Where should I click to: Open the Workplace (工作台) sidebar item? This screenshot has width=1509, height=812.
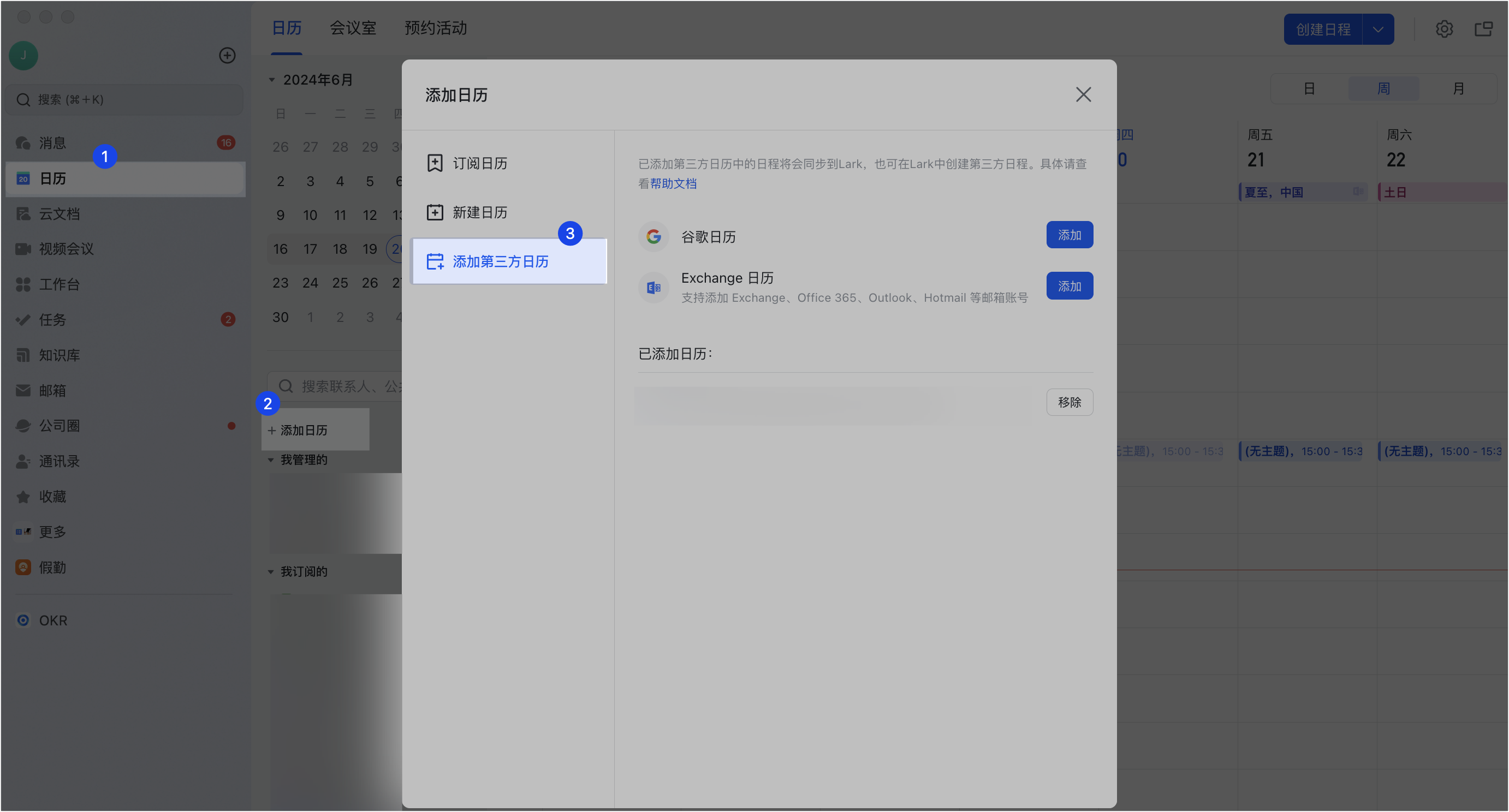coord(125,284)
